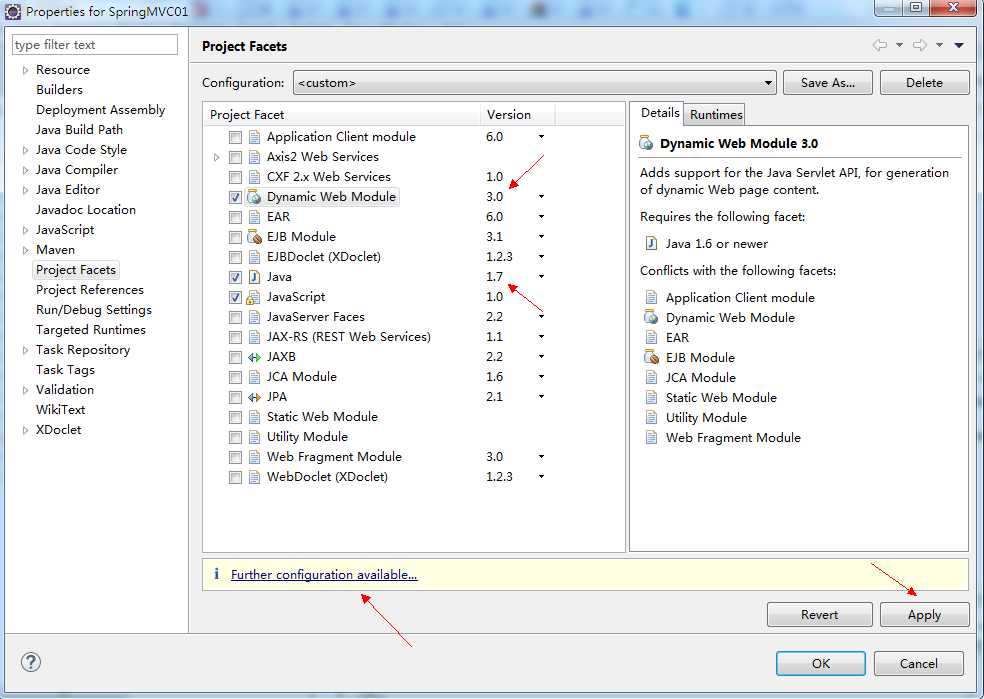
Task: Expand the Maven tree node
Action: 25,250
